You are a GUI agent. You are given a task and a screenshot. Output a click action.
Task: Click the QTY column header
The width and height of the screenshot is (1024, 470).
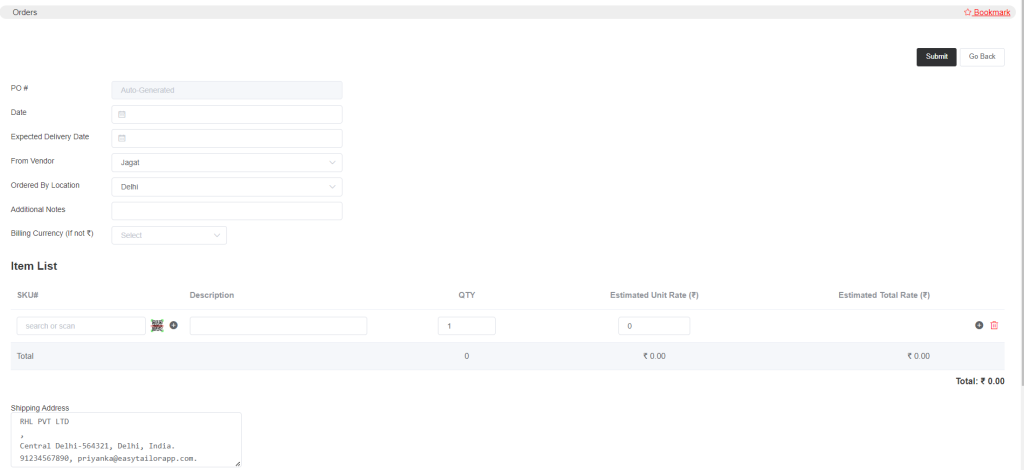point(466,295)
